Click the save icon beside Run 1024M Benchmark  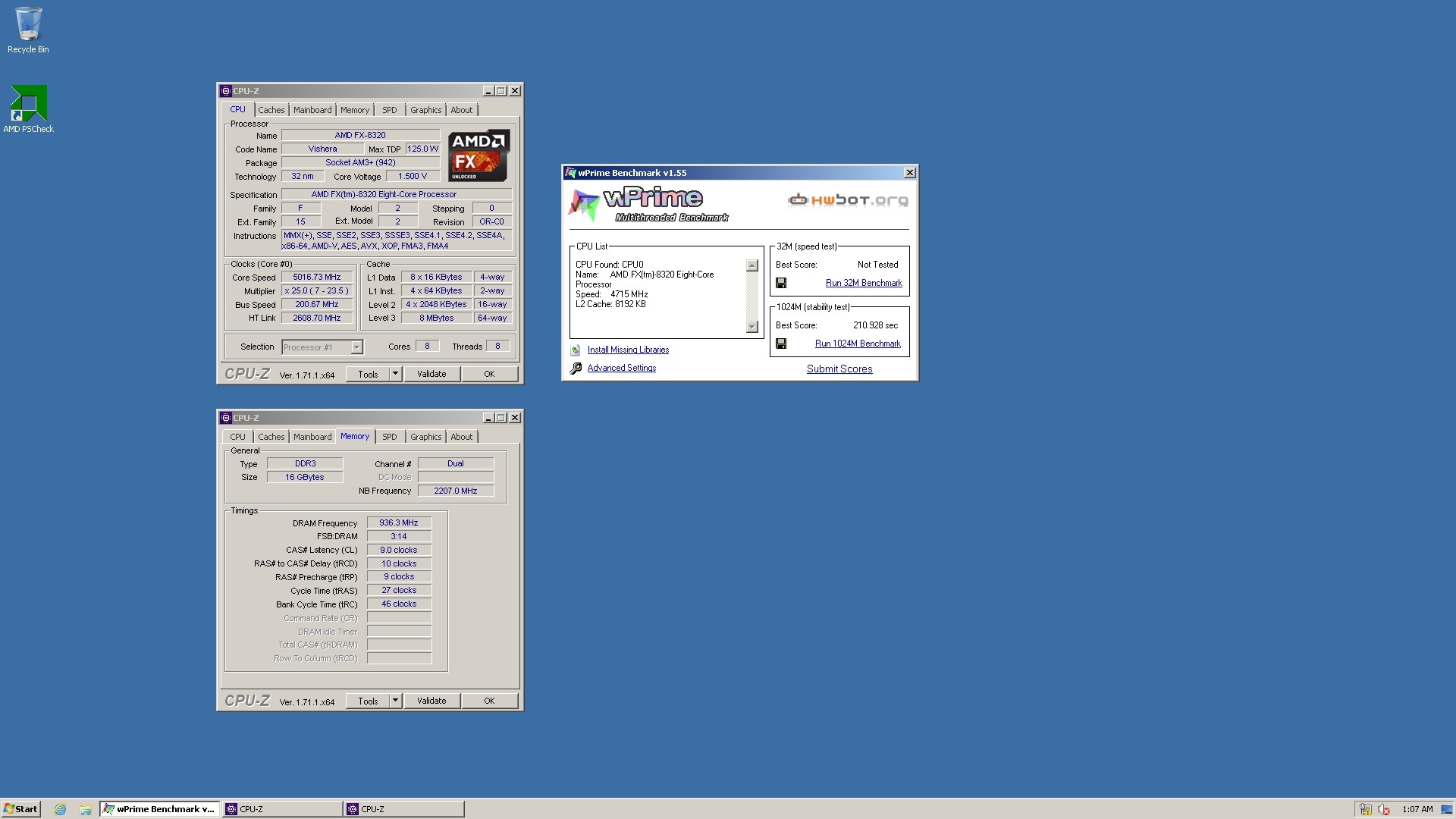pyautogui.click(x=781, y=344)
